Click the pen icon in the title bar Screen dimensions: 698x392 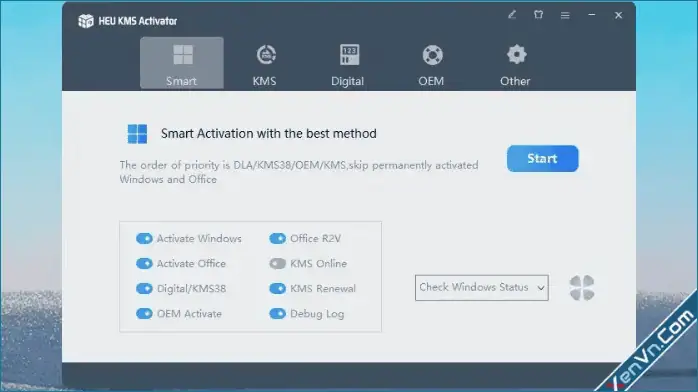pyautogui.click(x=512, y=15)
